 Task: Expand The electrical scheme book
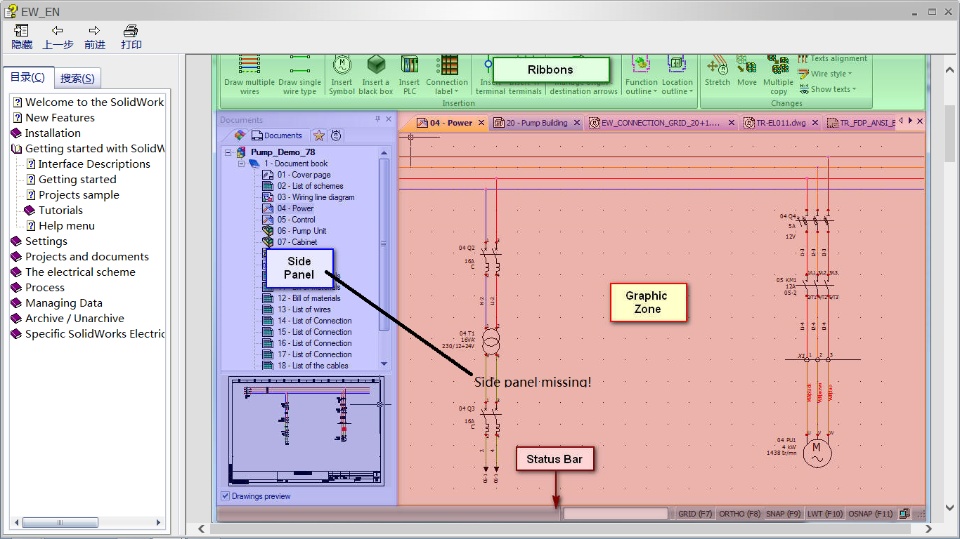pos(17,272)
